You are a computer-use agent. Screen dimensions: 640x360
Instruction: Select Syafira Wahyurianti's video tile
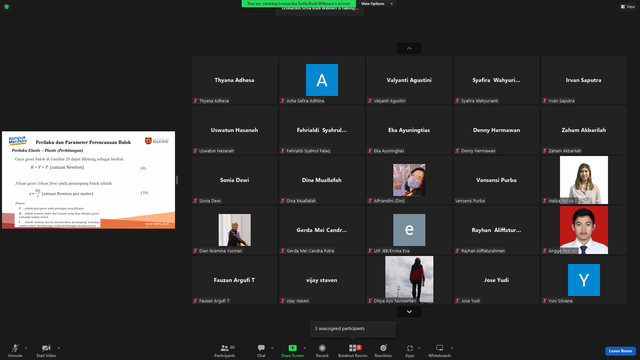[496, 80]
